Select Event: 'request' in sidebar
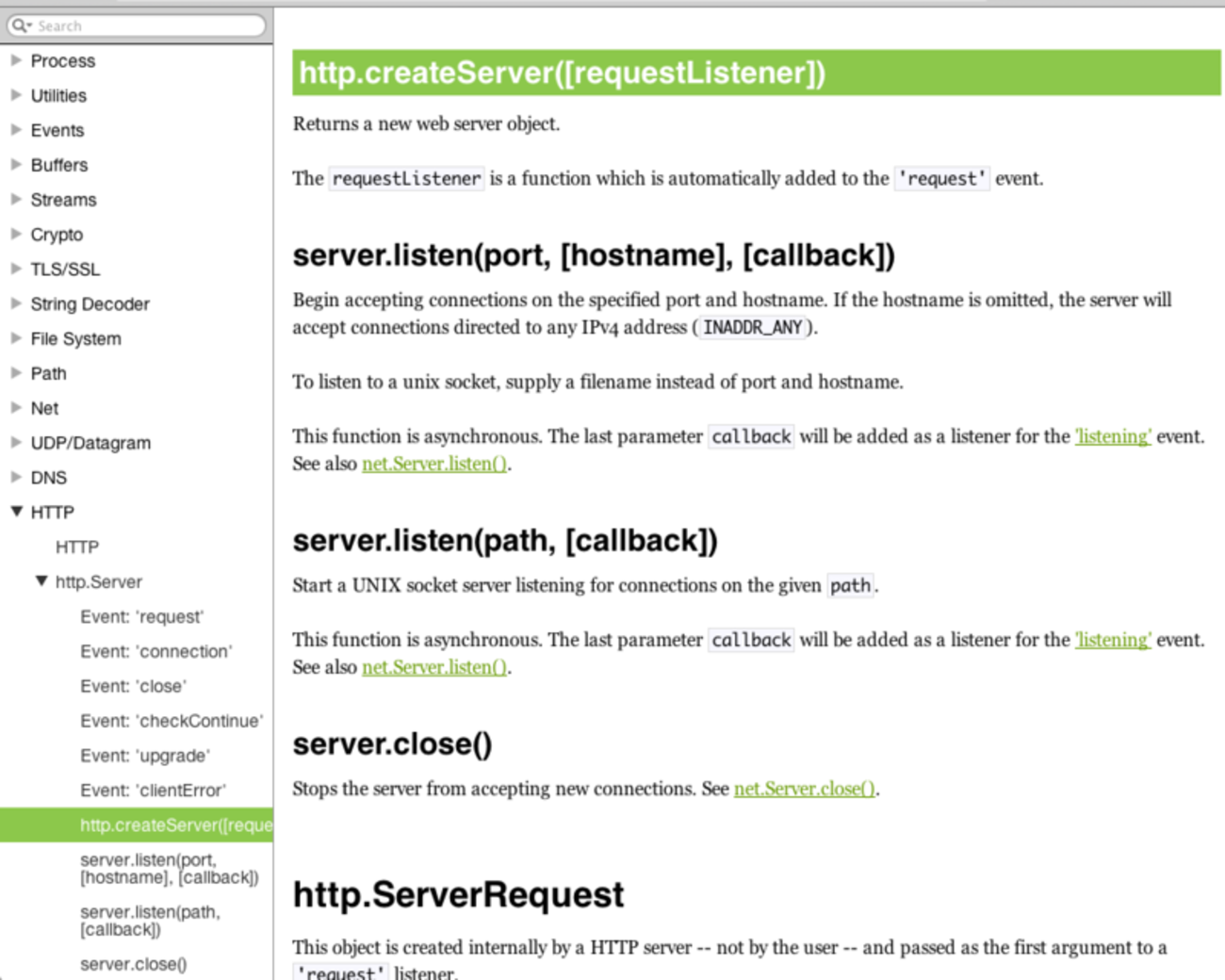 point(141,617)
